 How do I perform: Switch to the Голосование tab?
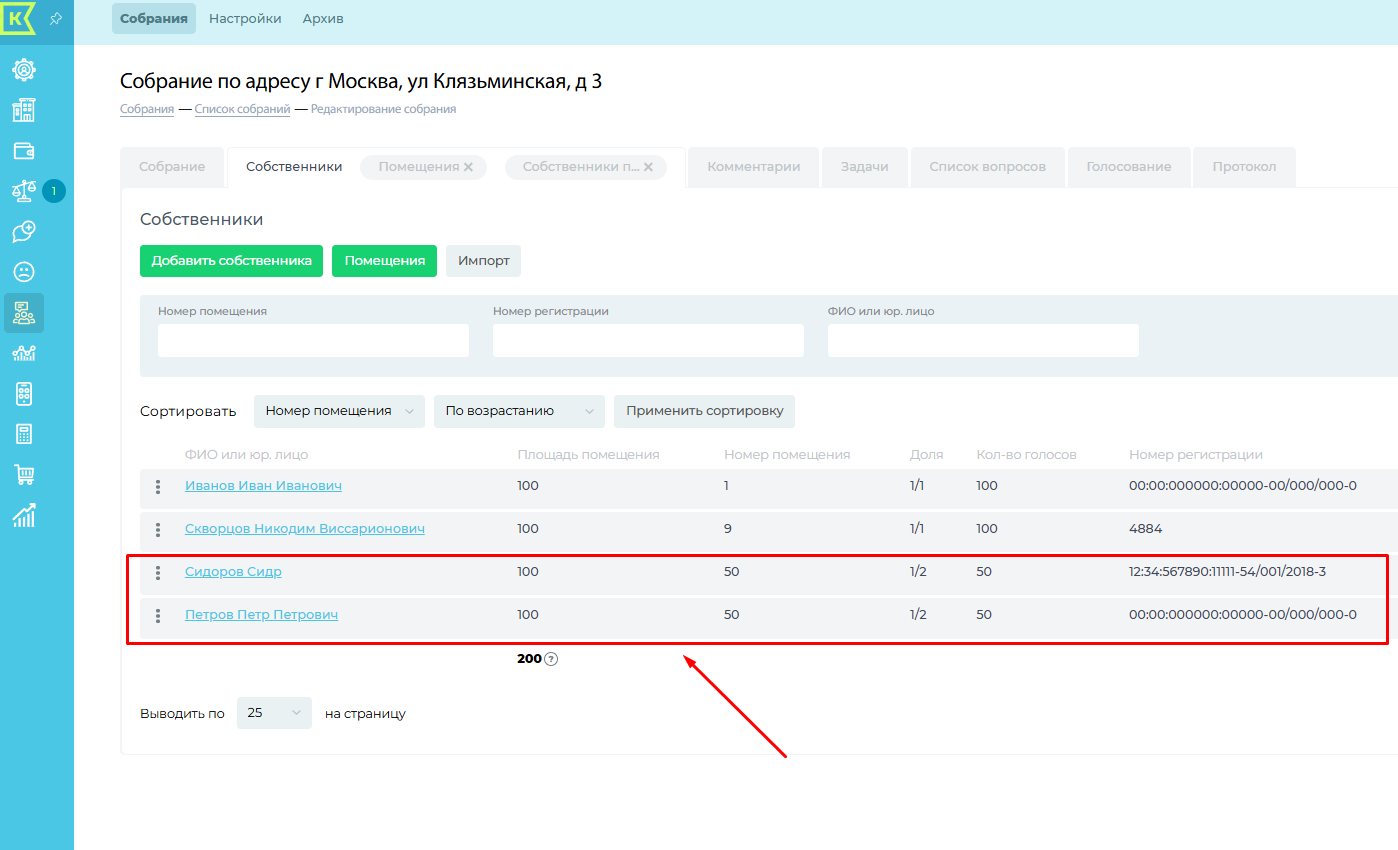coord(1129,167)
